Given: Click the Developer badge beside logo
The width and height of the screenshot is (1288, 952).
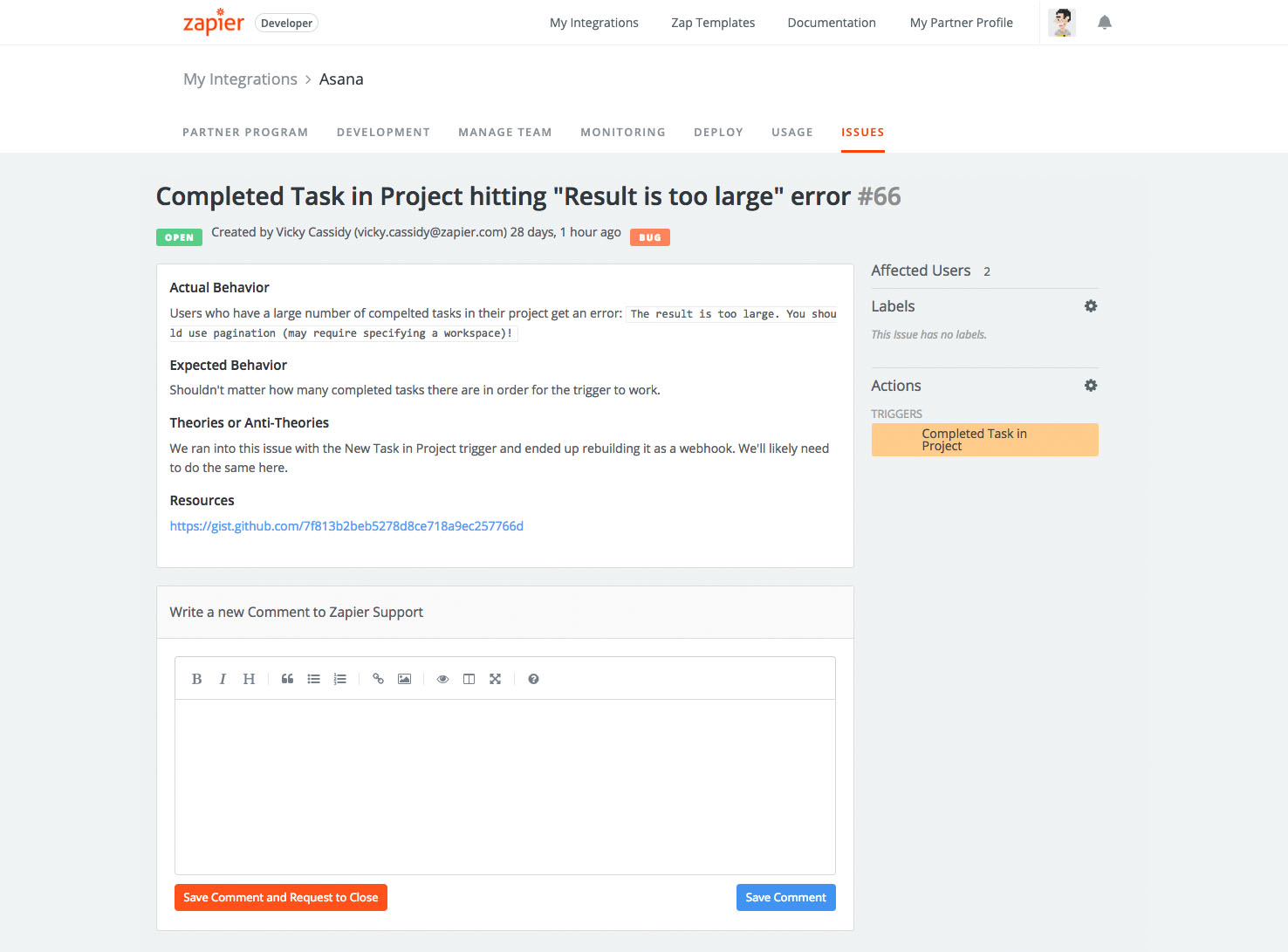Looking at the screenshot, I should pyautogui.click(x=286, y=23).
